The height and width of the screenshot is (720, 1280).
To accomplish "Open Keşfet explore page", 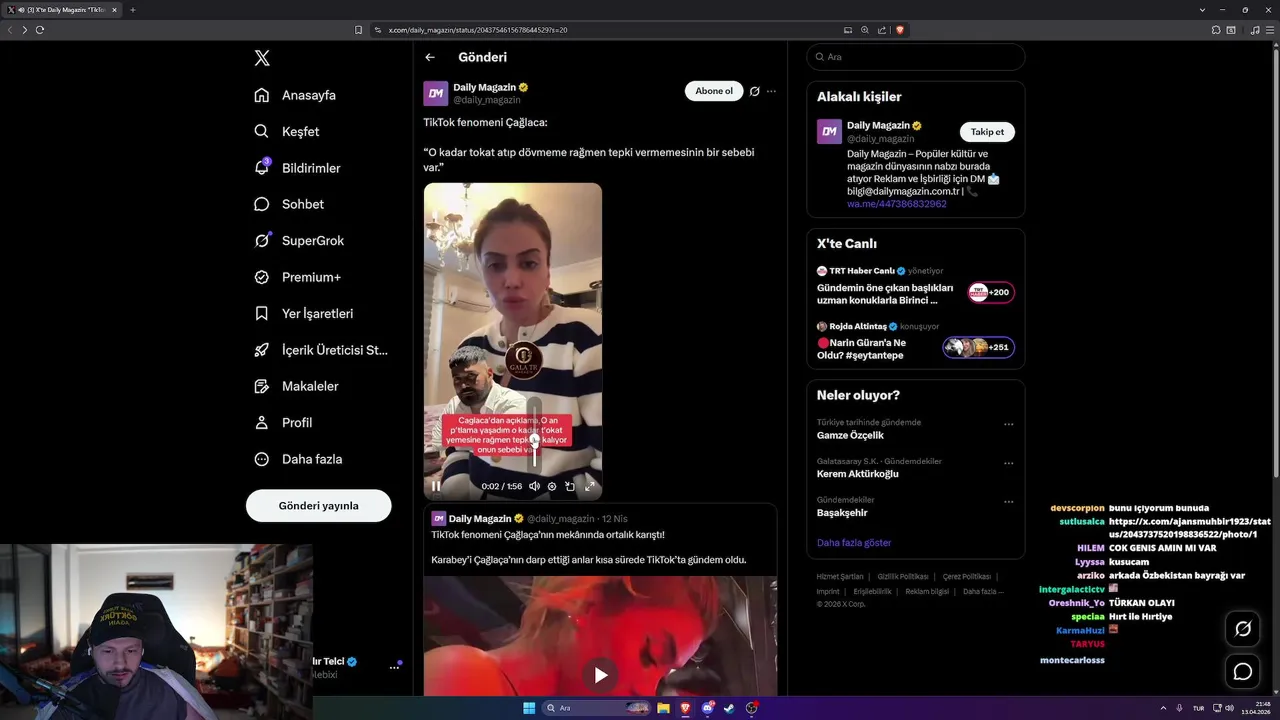I will 287,131.
